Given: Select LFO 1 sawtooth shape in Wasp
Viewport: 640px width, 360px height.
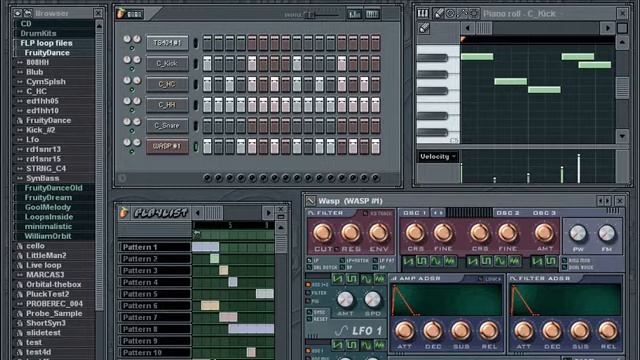Looking at the screenshot, I should point(337,279).
